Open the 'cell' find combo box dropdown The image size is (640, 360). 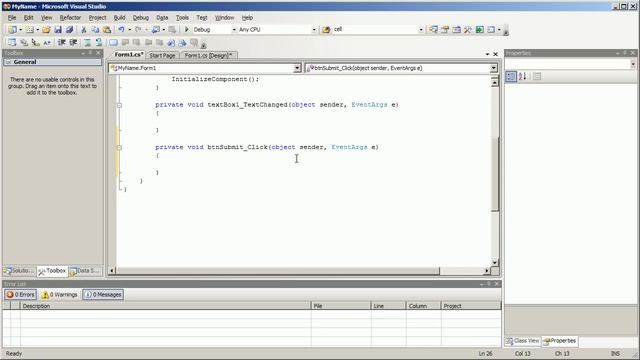coord(421,30)
